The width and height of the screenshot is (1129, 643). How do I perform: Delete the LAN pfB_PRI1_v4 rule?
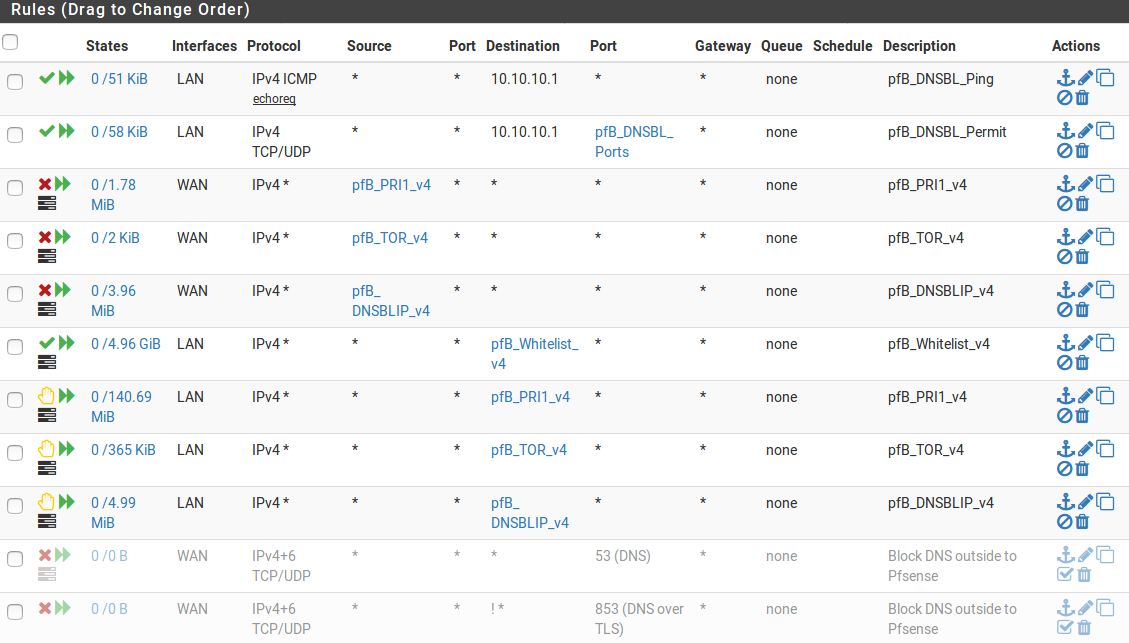pyautogui.click(x=1082, y=416)
